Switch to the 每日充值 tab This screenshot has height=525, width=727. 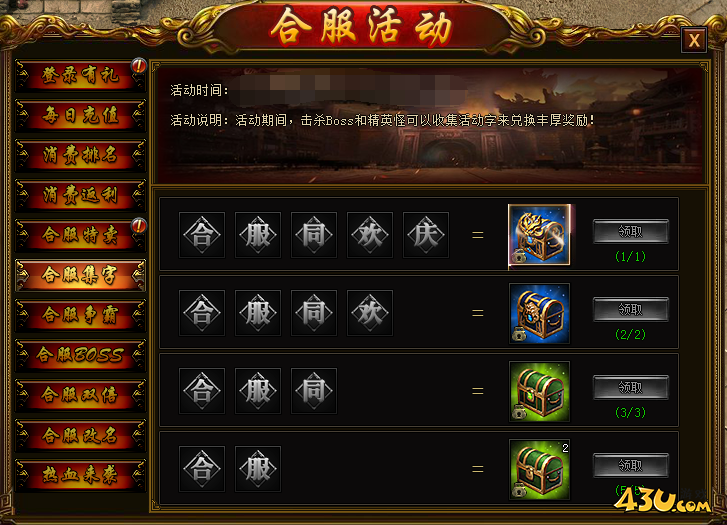[x=81, y=115]
